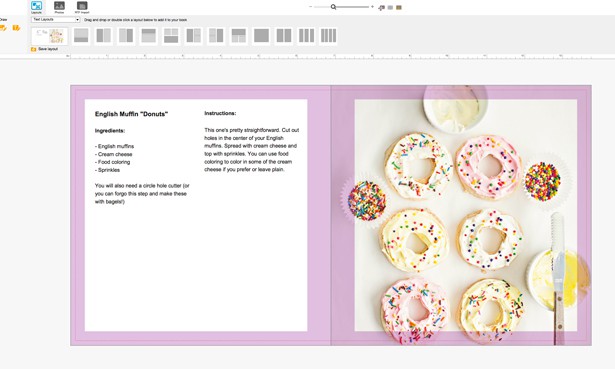The image size is (615, 369).
Task: Choose the single full-page text layout
Action: click(261, 36)
